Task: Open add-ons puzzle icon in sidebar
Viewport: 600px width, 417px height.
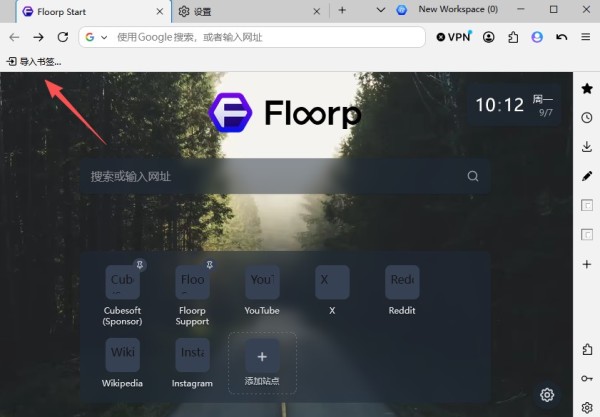Action: (587, 349)
